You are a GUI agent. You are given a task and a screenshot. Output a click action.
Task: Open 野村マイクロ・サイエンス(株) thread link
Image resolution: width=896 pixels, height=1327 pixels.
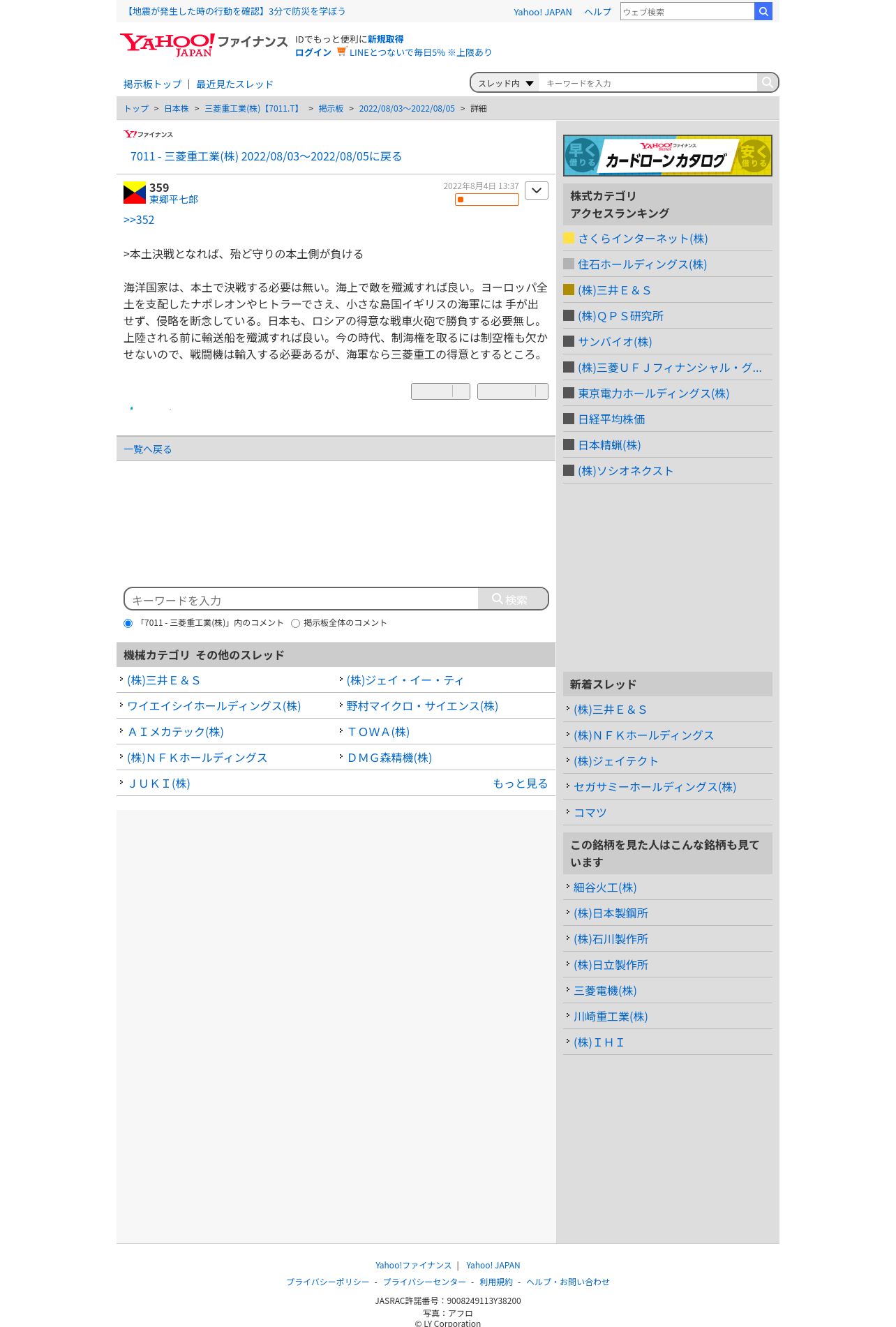point(422,706)
